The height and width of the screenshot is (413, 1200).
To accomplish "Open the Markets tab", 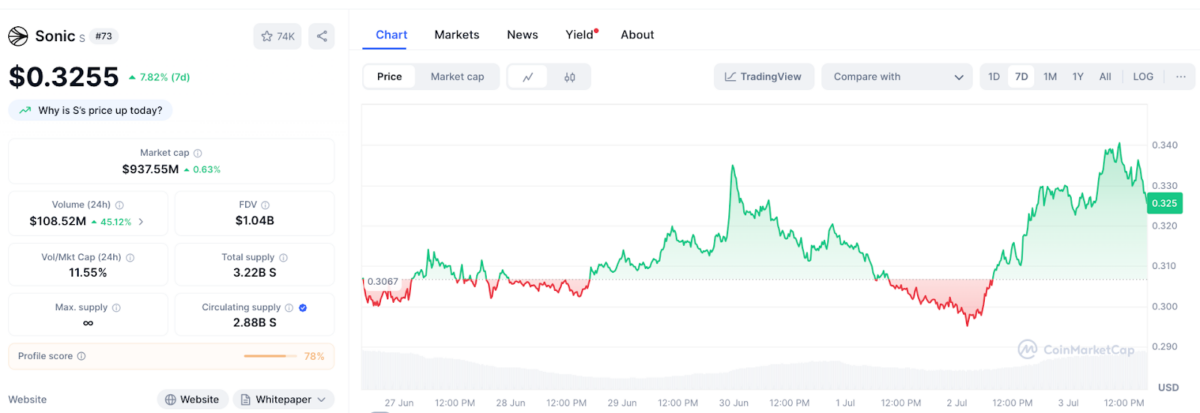I will coord(457,34).
